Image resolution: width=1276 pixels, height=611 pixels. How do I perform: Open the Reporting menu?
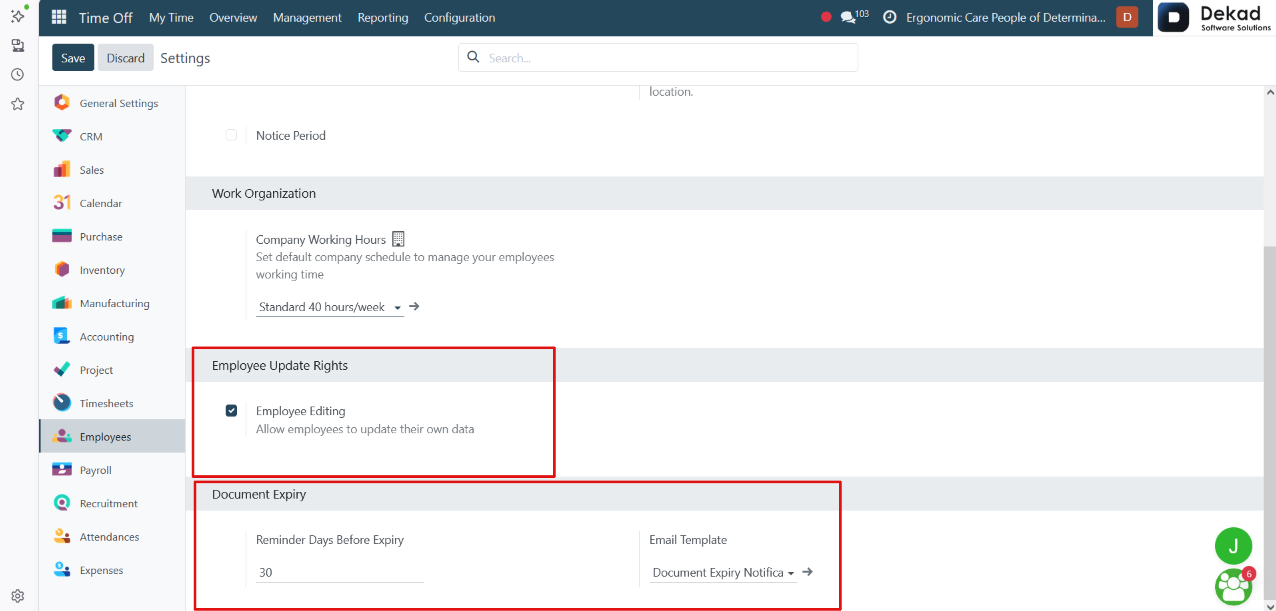tap(383, 18)
